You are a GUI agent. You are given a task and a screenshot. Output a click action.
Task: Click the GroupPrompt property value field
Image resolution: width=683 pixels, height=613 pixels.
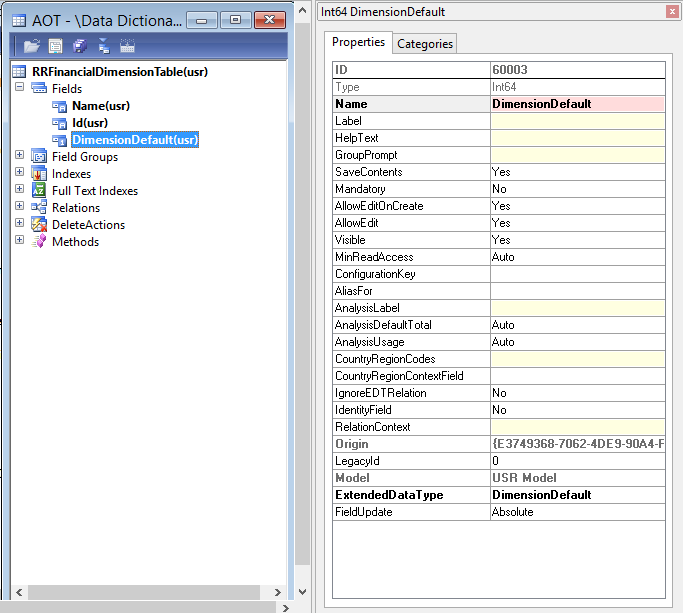pos(578,155)
